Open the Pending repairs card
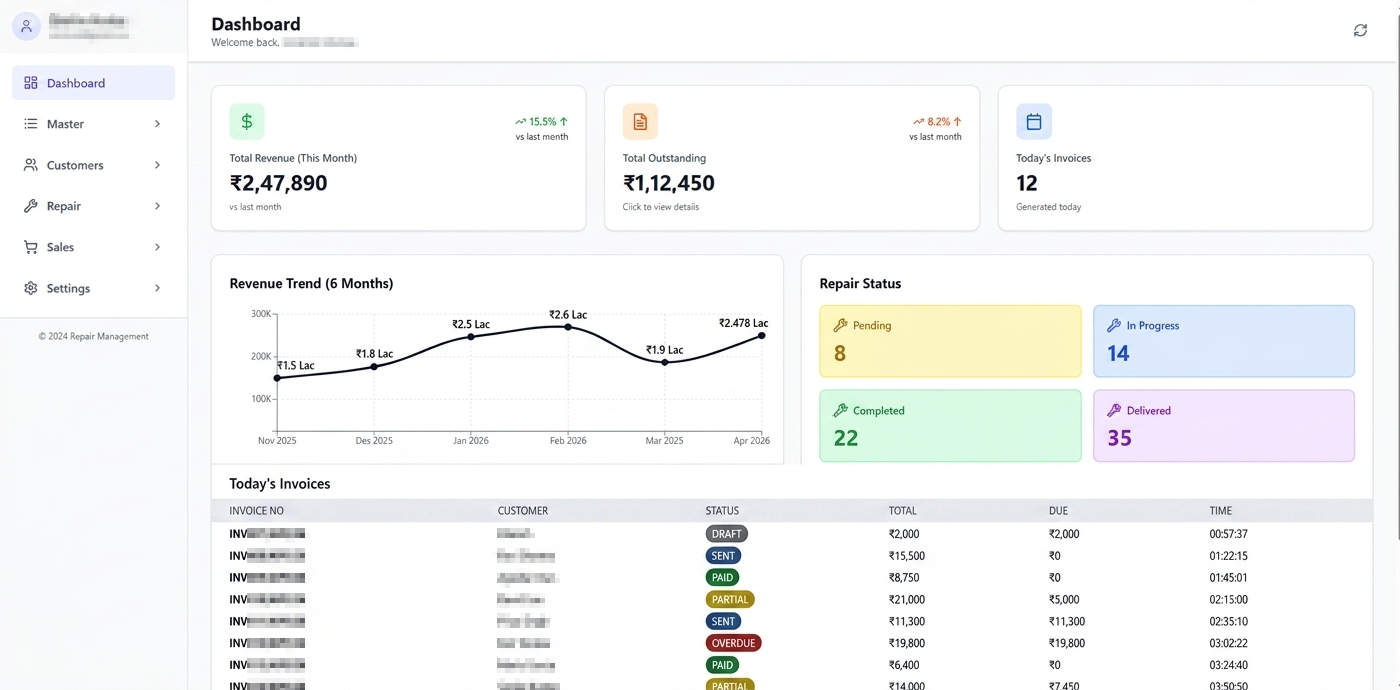1400x690 pixels. 950,341
